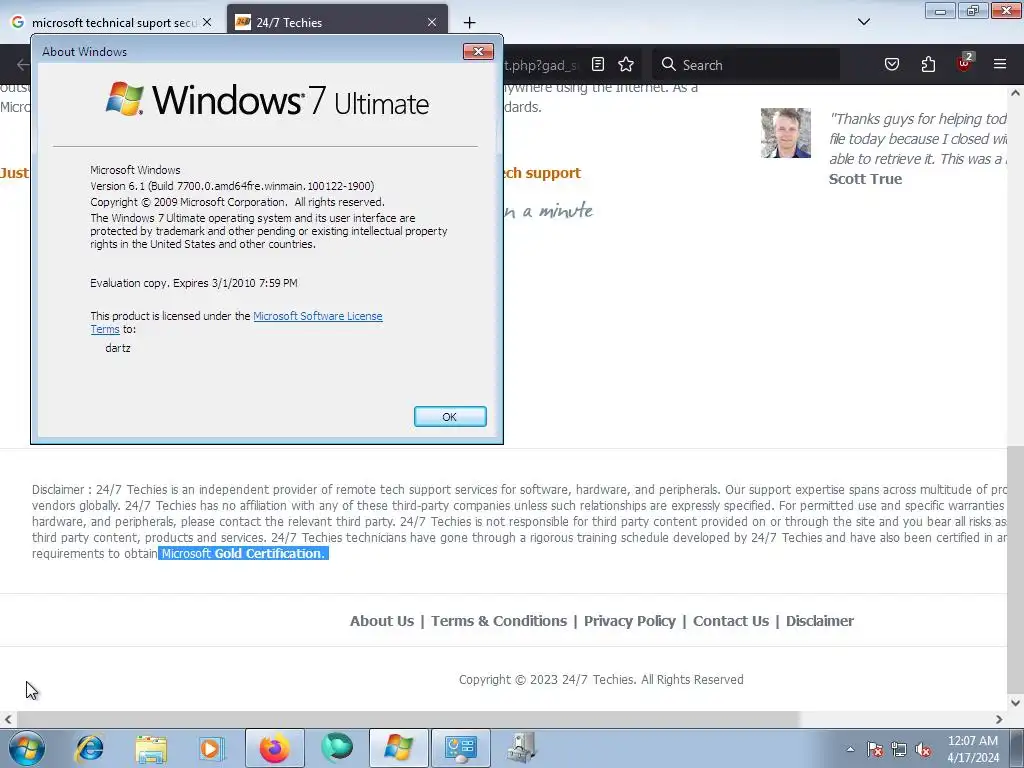The image size is (1024, 768).
Task: Open the Windows Start menu
Action: [27, 748]
